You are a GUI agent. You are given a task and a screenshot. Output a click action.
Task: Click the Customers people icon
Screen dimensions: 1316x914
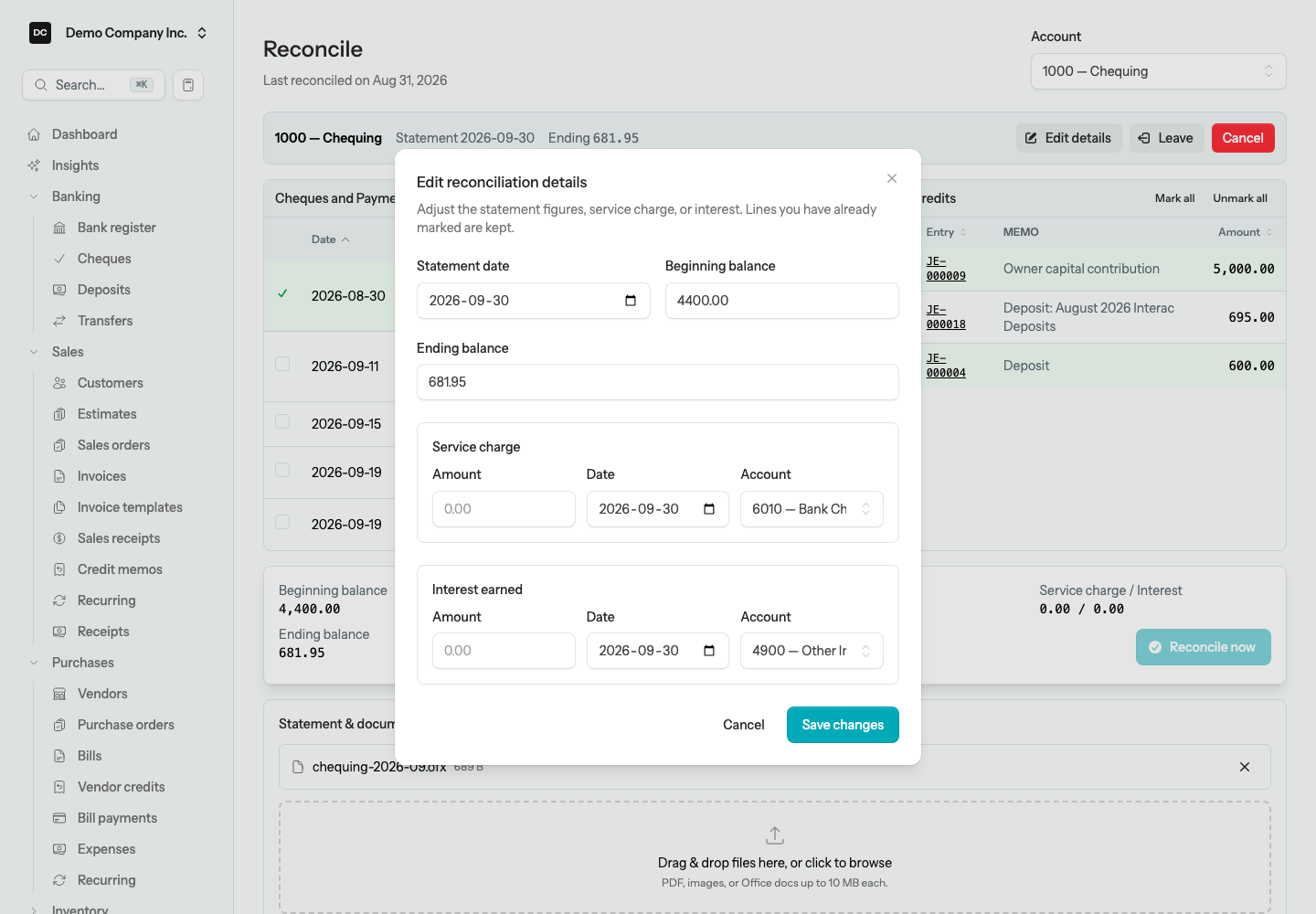coord(59,383)
